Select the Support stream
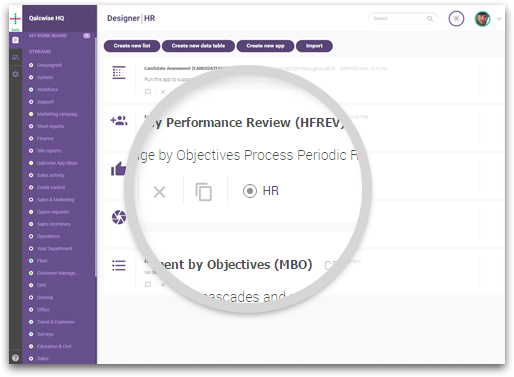 (45, 102)
